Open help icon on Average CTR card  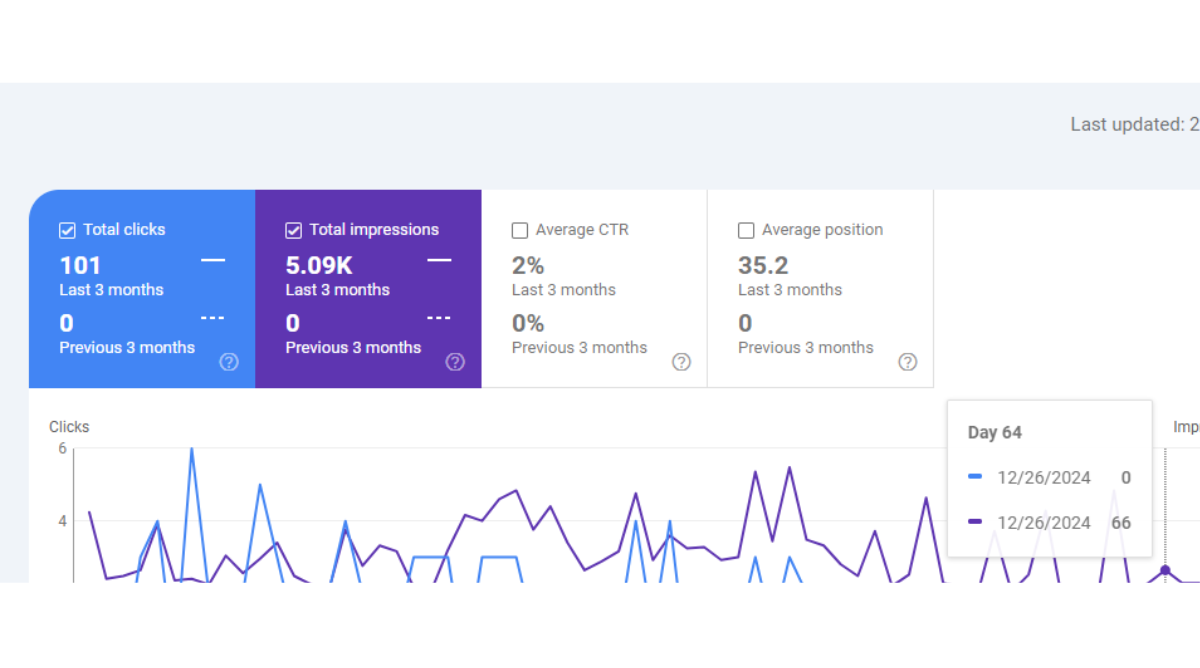pyautogui.click(x=681, y=362)
